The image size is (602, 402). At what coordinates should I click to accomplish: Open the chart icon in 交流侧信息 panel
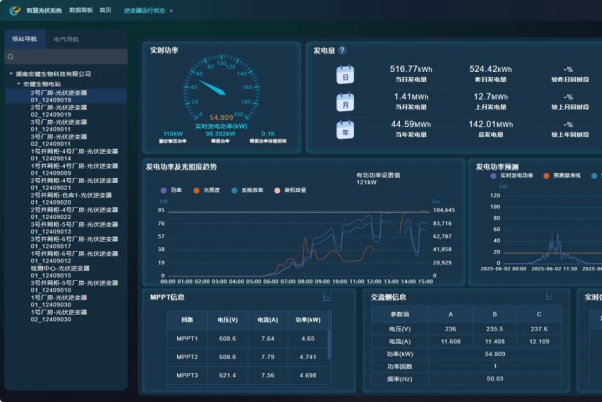(x=548, y=297)
